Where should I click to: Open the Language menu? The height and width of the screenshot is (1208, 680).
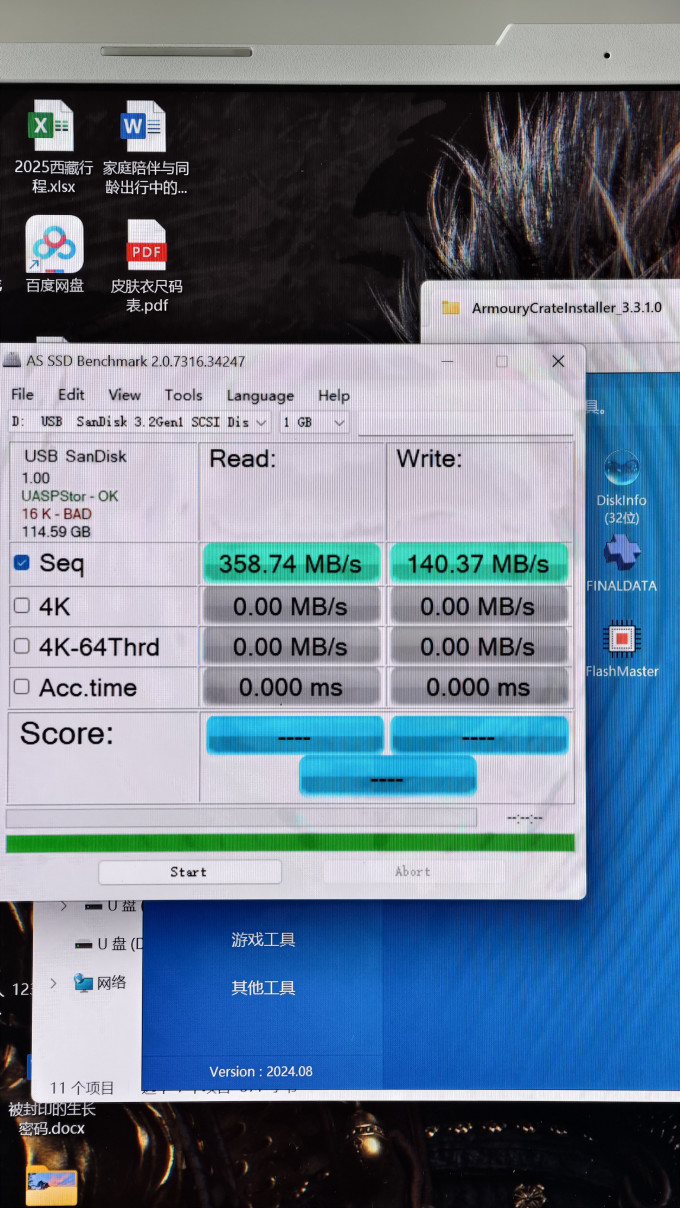point(260,395)
